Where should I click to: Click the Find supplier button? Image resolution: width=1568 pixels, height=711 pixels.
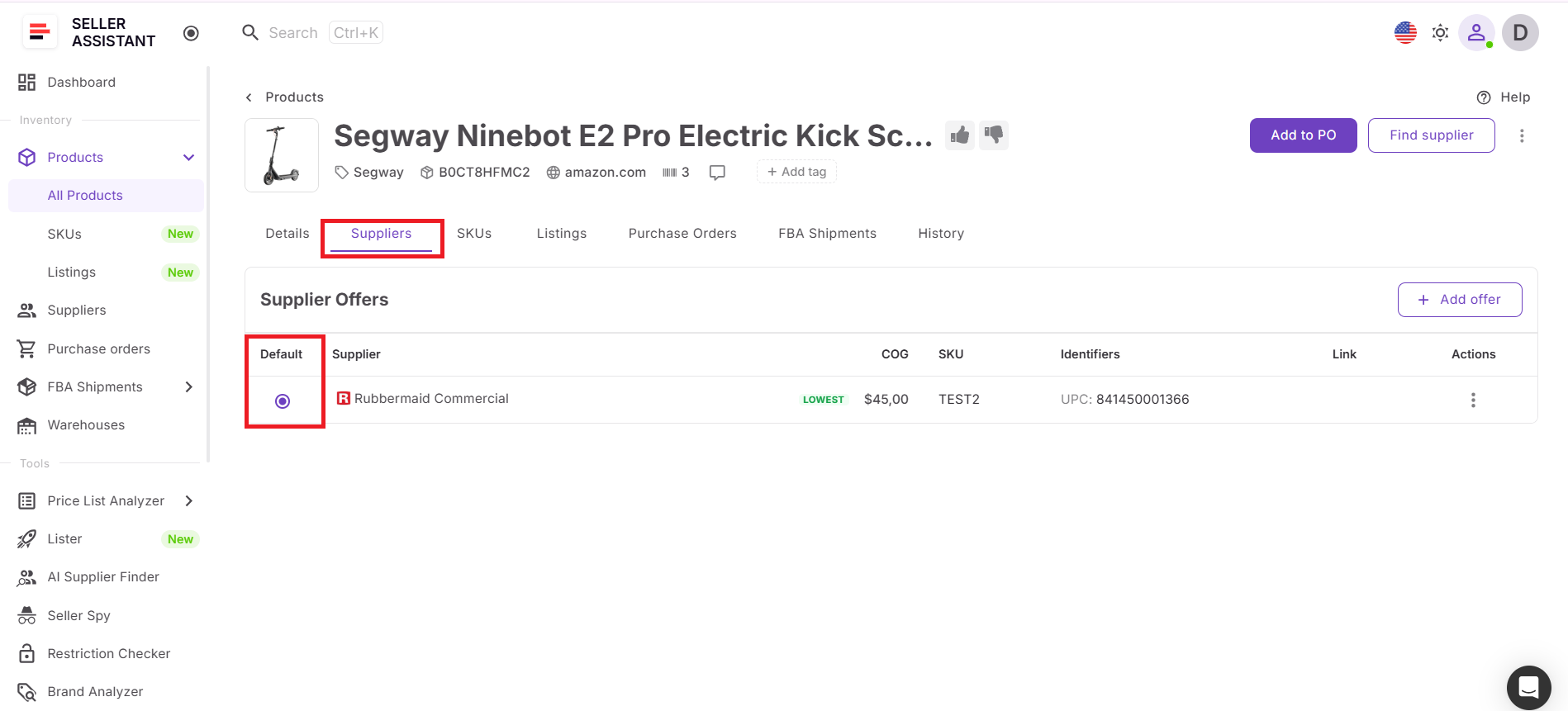1432,135
